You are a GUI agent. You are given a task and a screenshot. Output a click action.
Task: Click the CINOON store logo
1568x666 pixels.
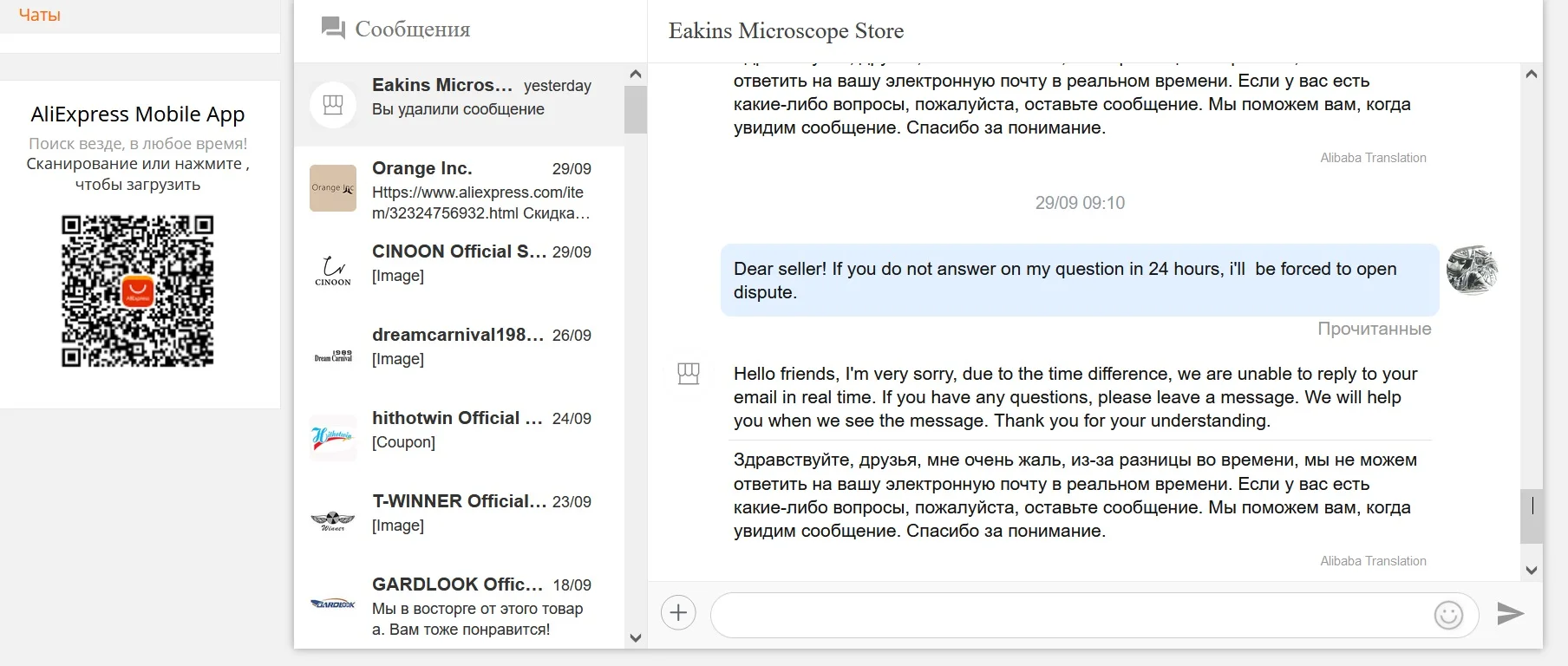[333, 271]
